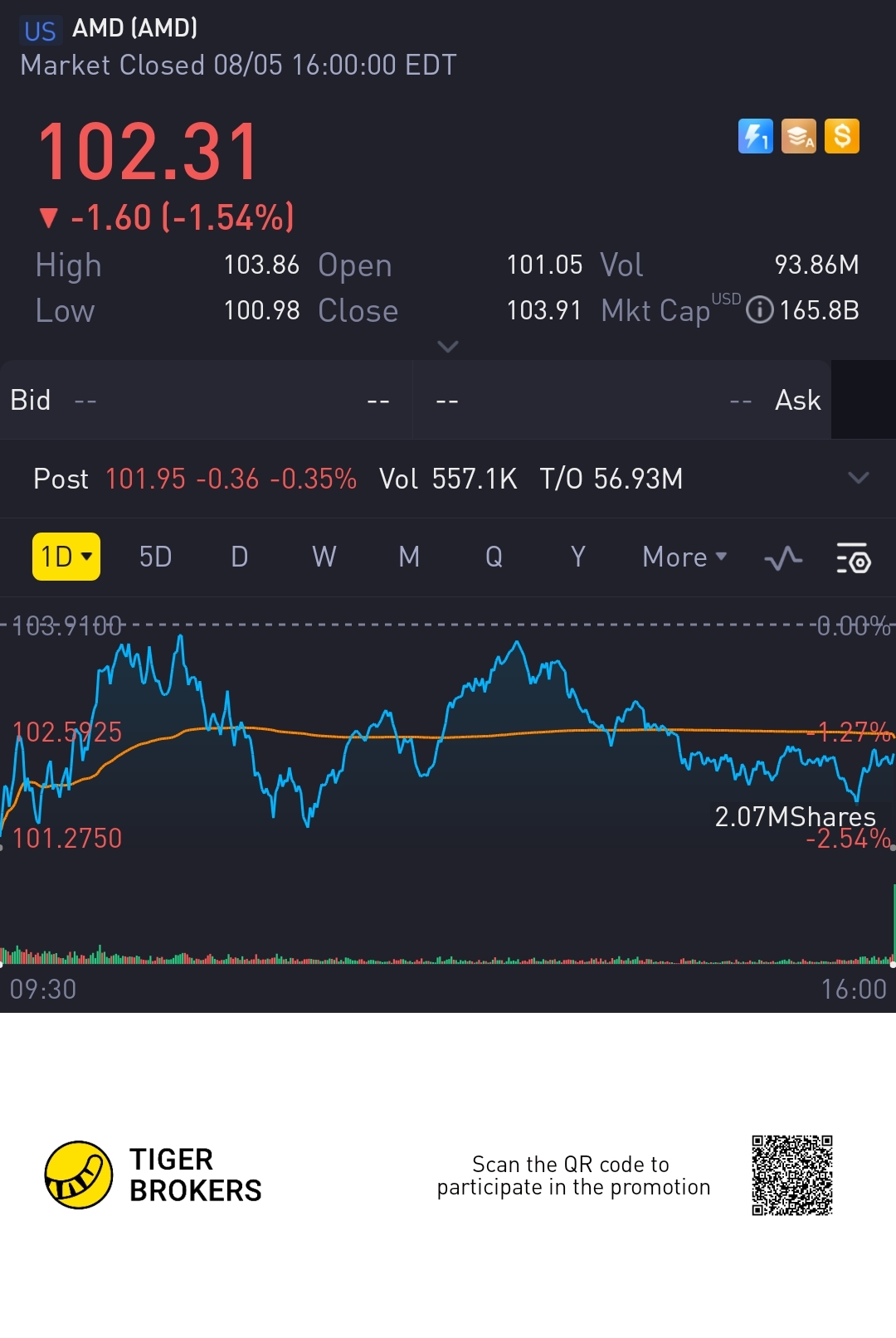Screen dimensions: 896x1338
Task: Select the Q quarterly chart tab
Action: click(494, 557)
